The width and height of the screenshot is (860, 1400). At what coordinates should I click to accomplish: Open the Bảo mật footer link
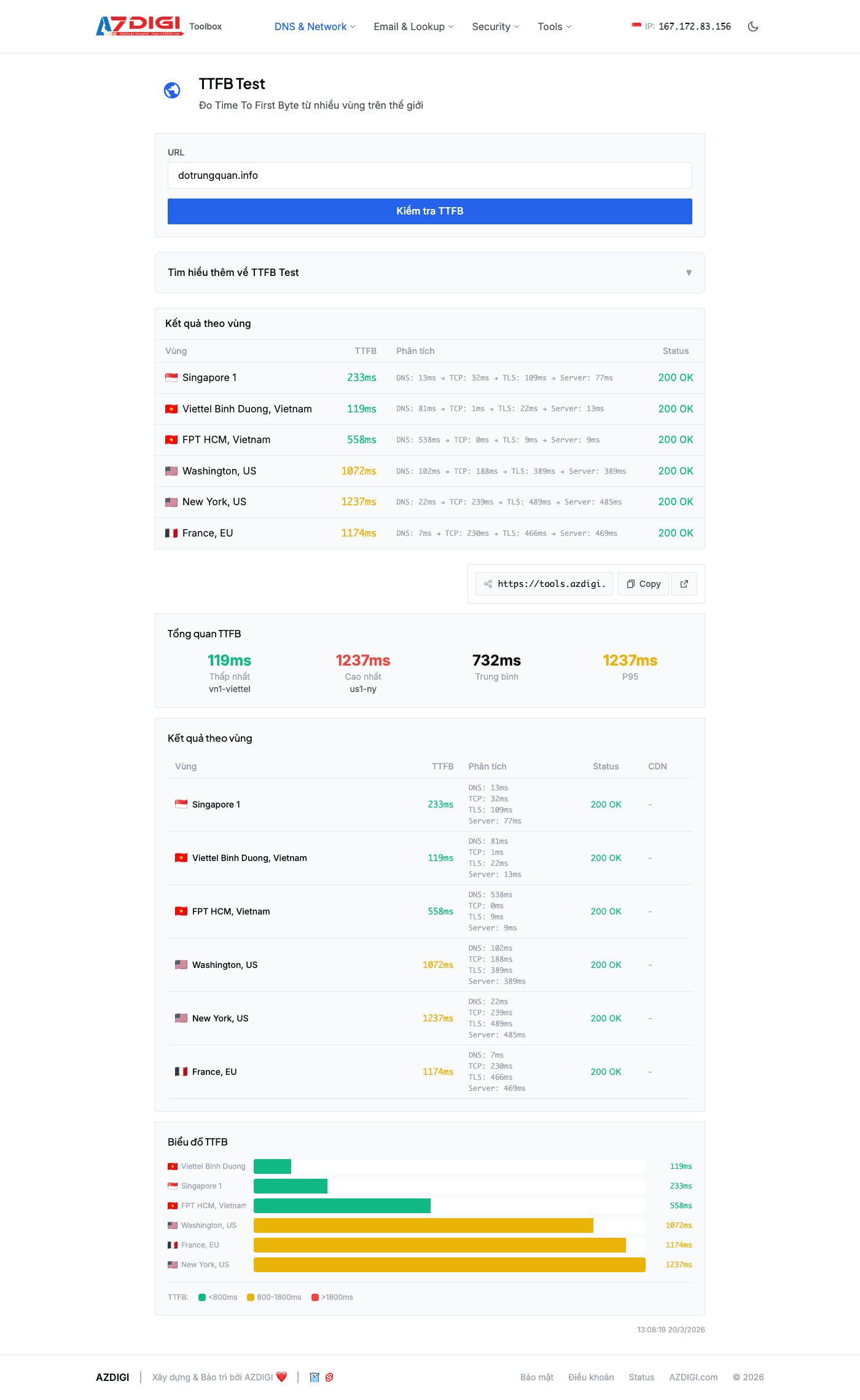(x=536, y=1377)
